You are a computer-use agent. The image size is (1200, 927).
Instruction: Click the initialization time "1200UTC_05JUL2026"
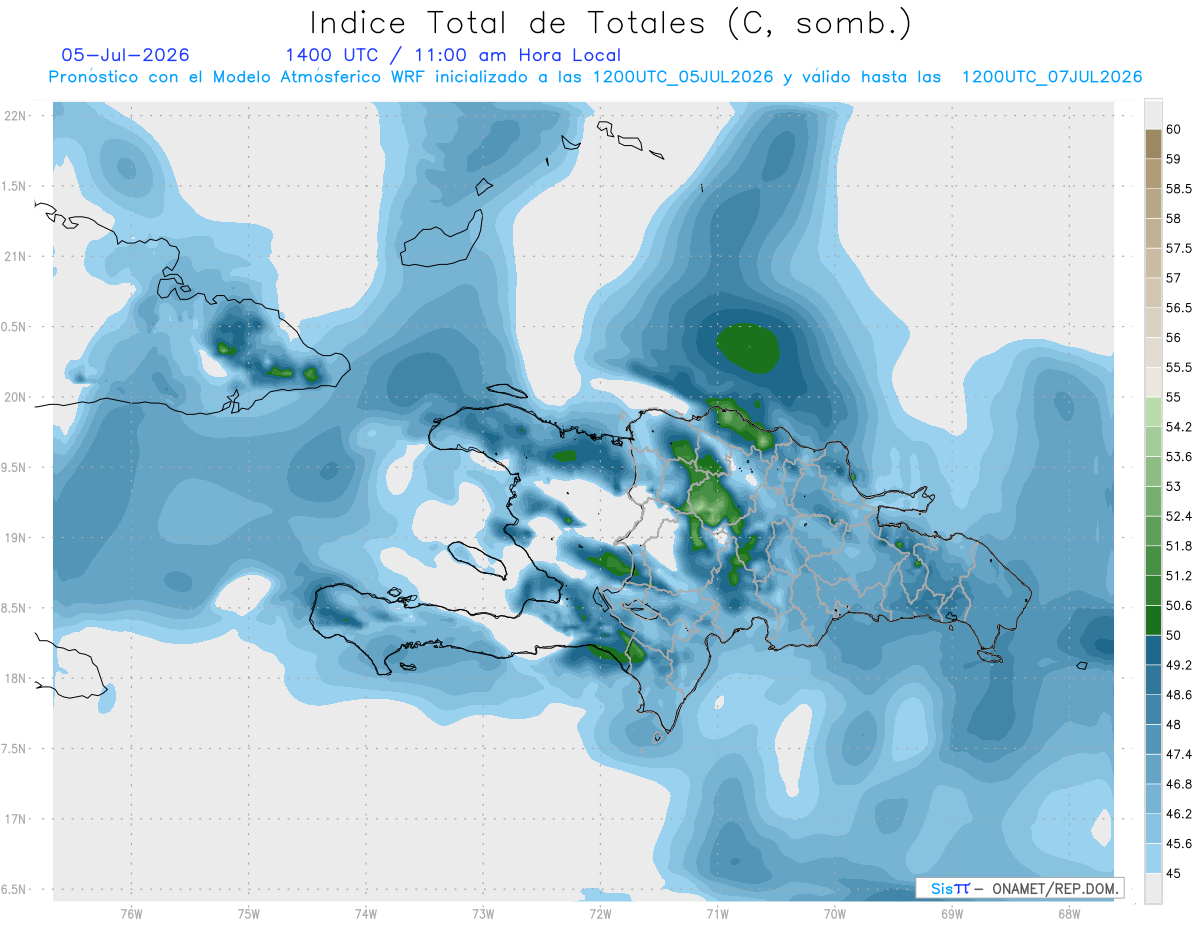point(684,77)
